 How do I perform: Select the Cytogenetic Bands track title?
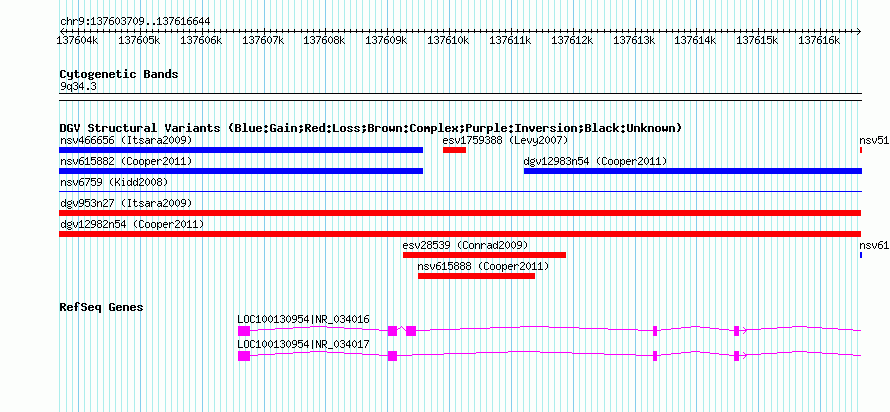(119, 74)
